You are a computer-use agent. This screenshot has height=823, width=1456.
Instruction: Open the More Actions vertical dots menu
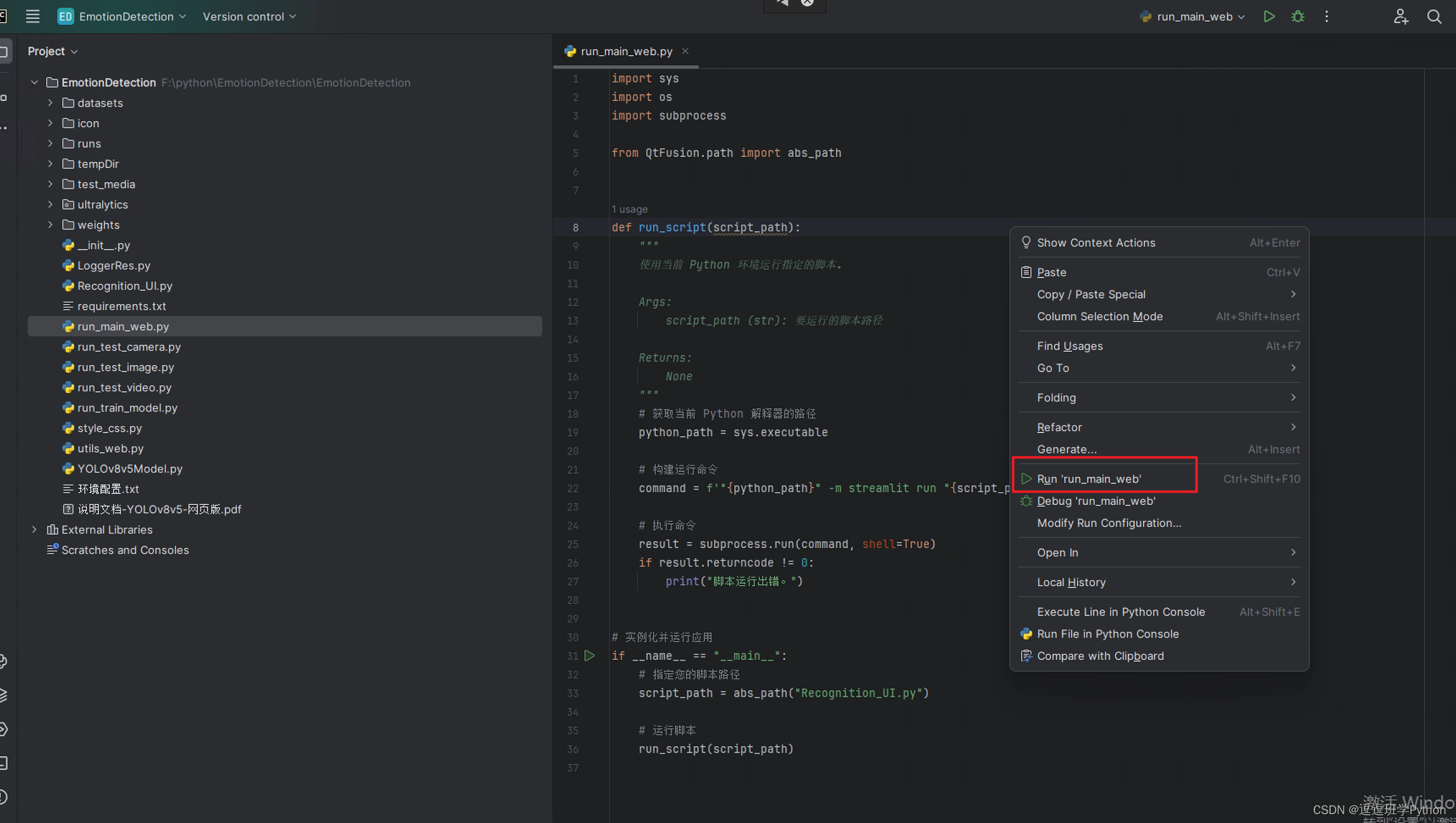point(1327,17)
